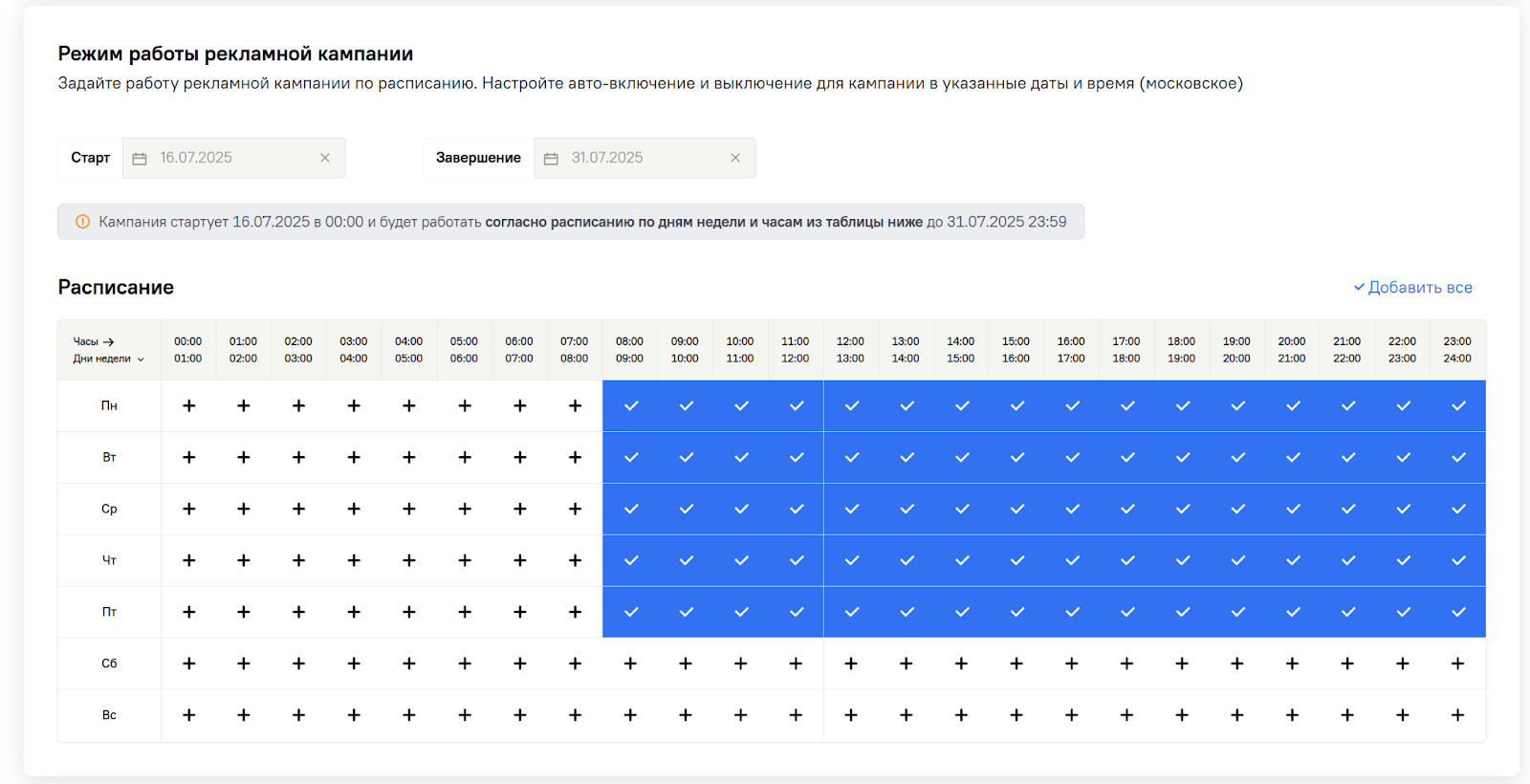Add Вс 12:00–13:00 slot with plus
The image size is (1530, 784).
[x=851, y=715]
